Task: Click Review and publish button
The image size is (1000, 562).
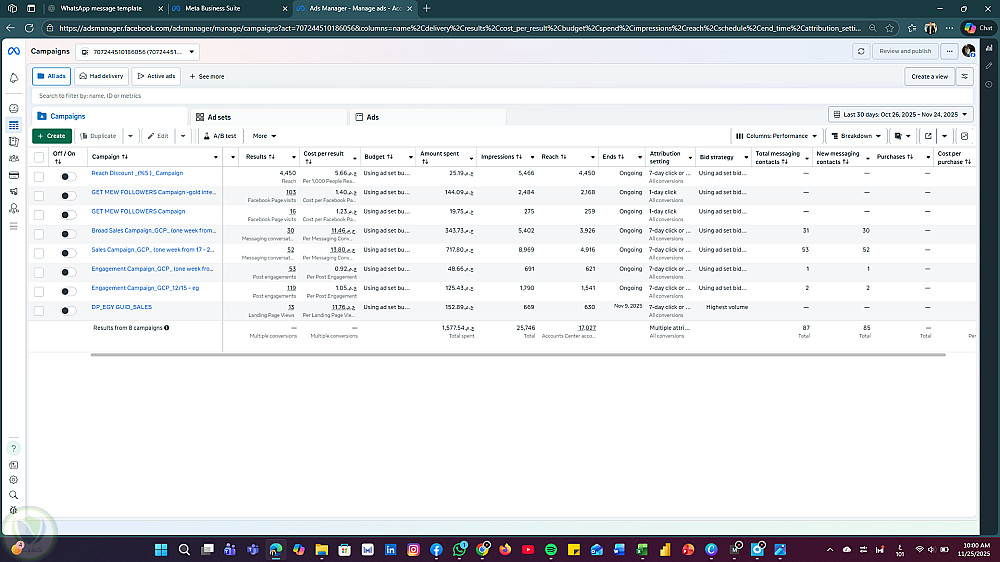Action: point(905,51)
